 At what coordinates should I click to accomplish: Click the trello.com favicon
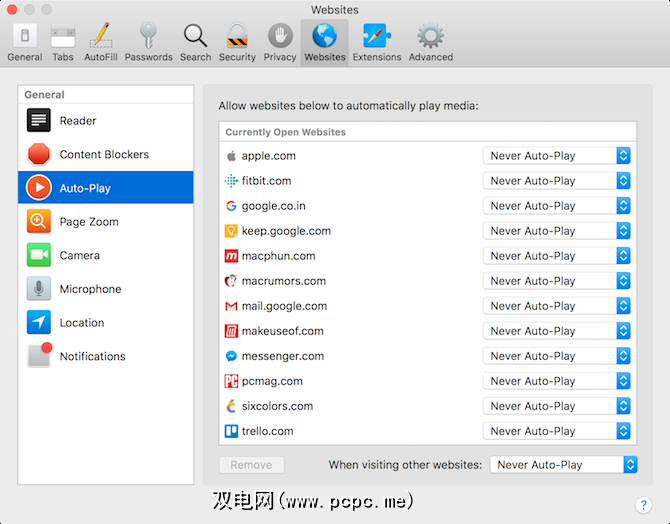tap(231, 431)
